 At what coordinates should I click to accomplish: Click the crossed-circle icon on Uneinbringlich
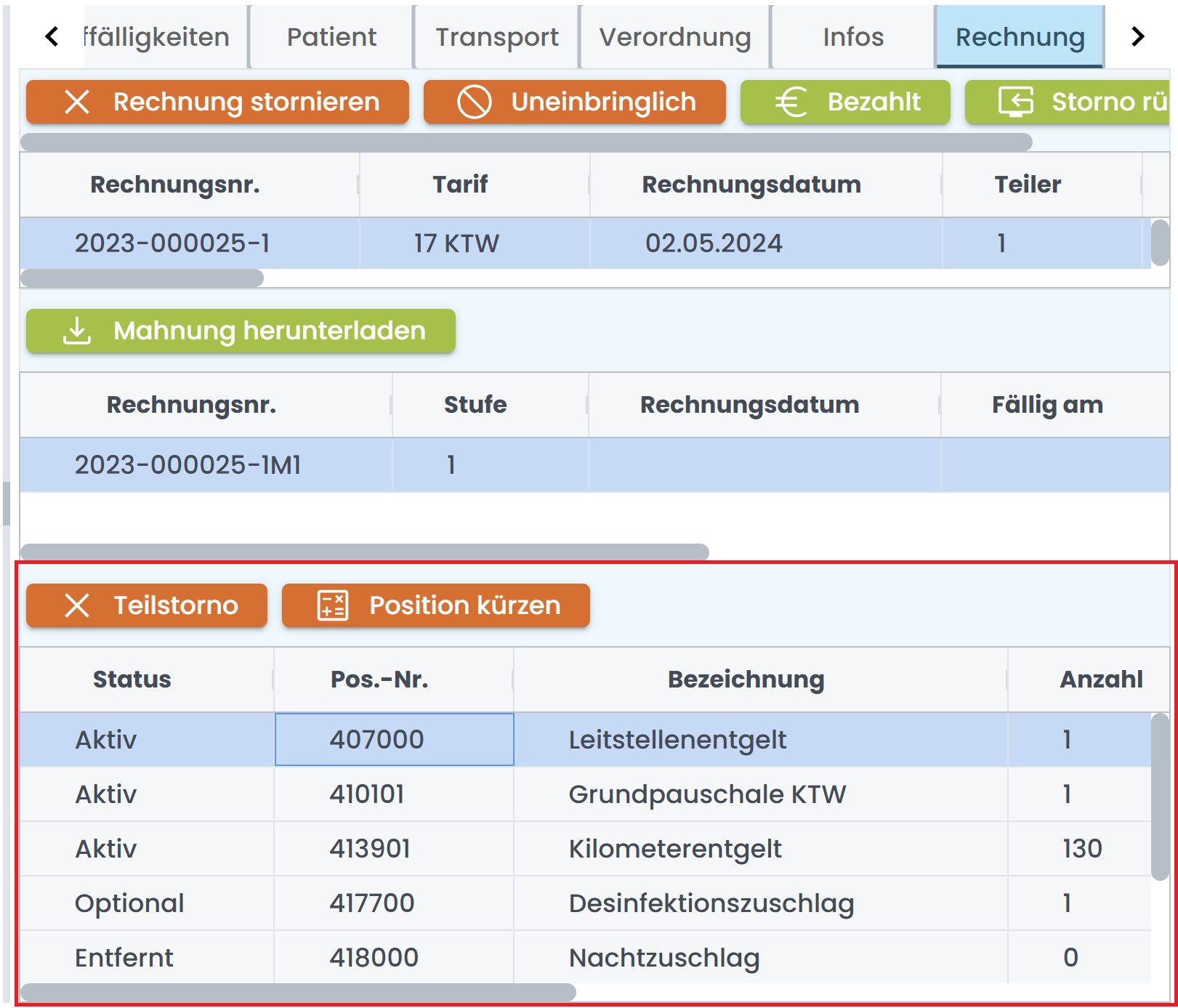click(474, 102)
